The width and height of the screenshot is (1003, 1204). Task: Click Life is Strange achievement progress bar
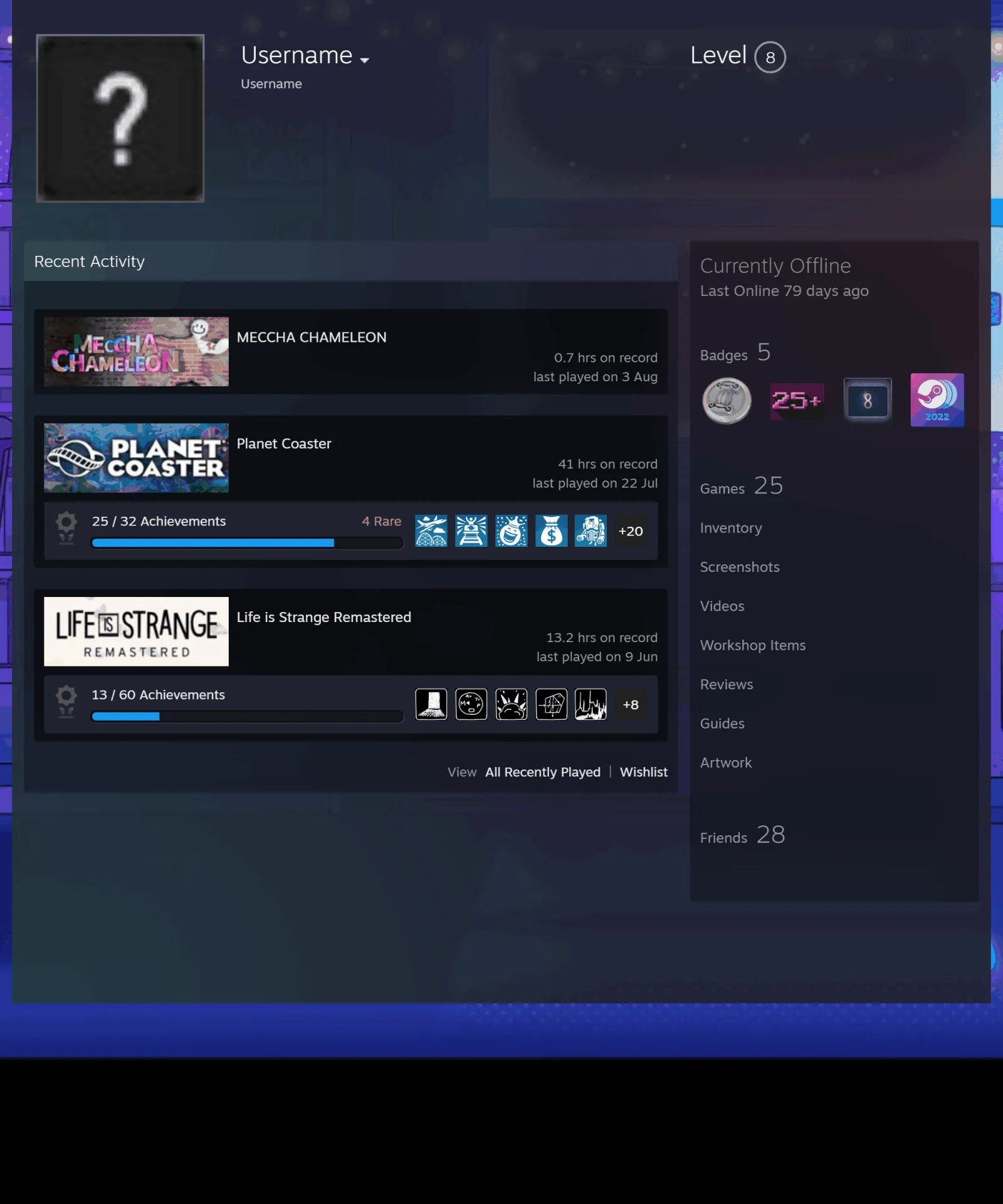point(247,717)
